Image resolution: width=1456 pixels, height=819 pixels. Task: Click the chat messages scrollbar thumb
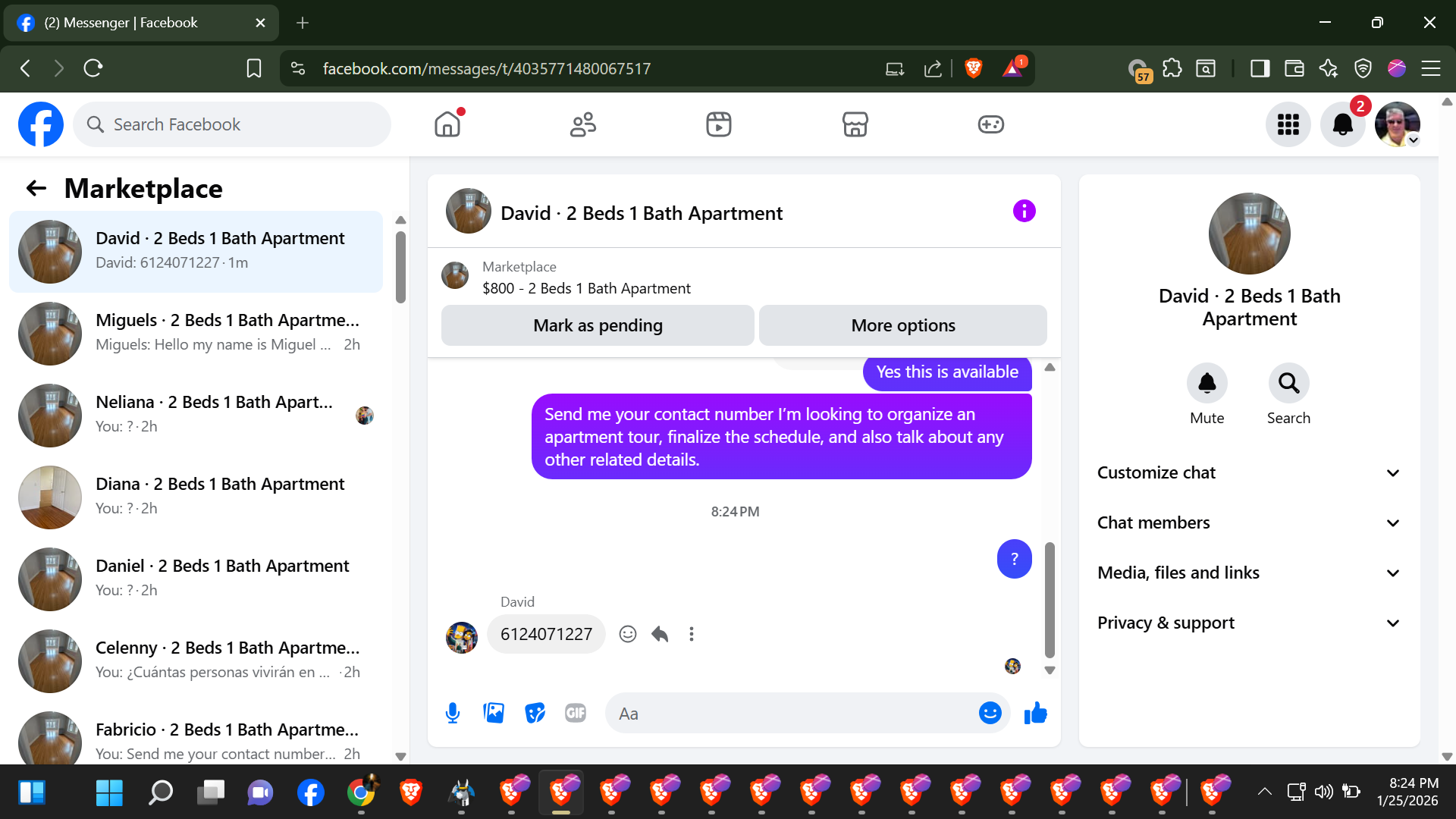tap(1050, 599)
